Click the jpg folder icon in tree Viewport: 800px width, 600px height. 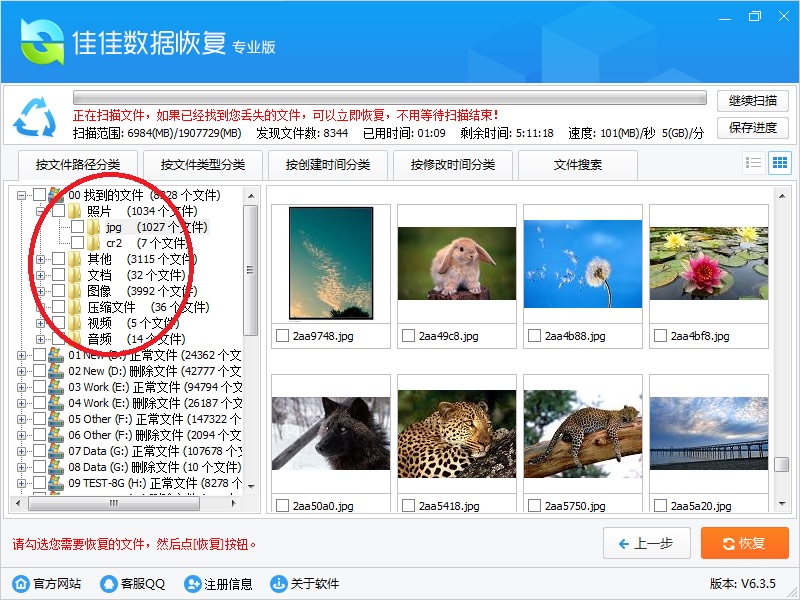click(x=94, y=227)
